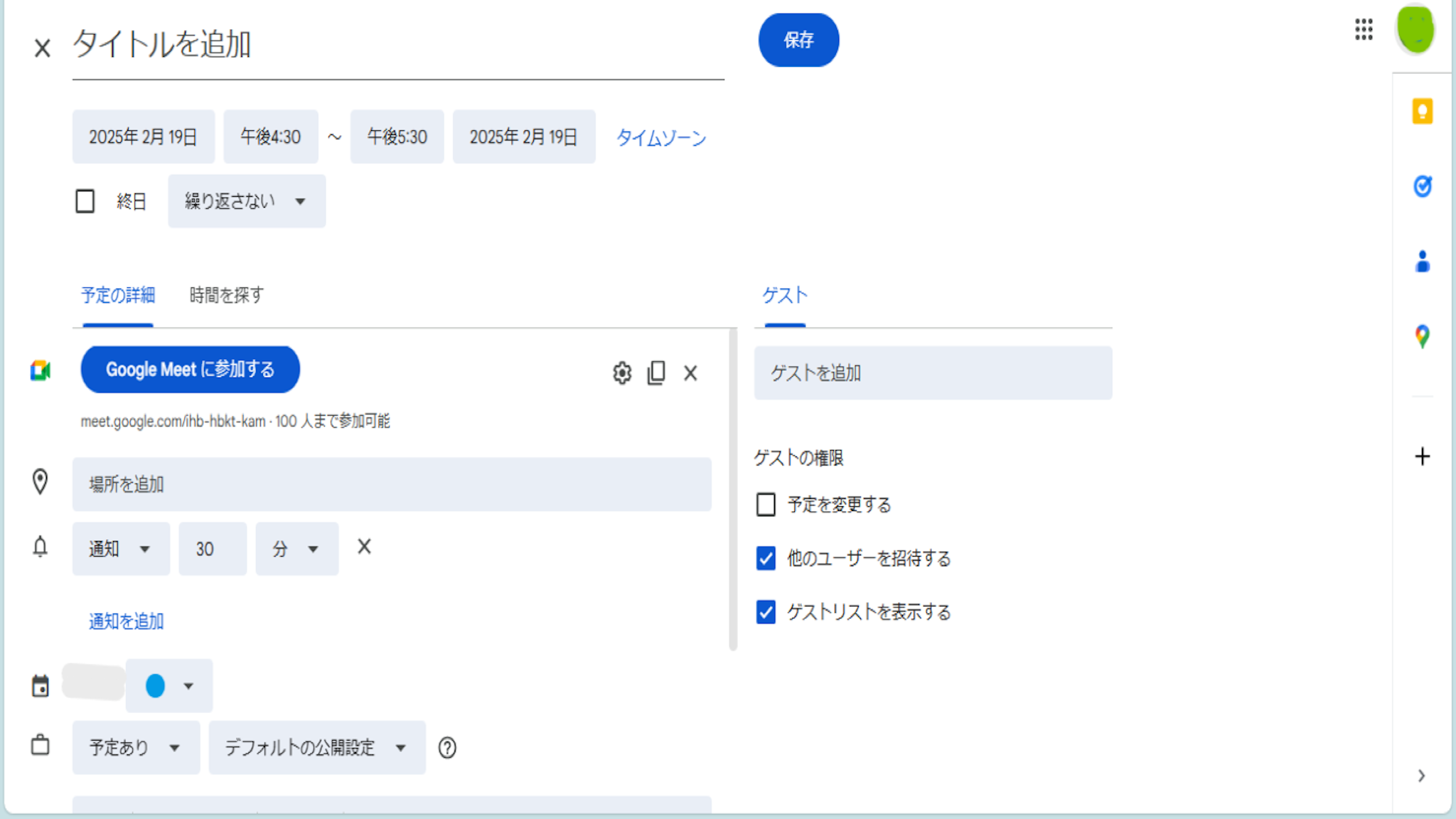Open Contacts in side panel
The height and width of the screenshot is (819, 1456).
(1422, 262)
